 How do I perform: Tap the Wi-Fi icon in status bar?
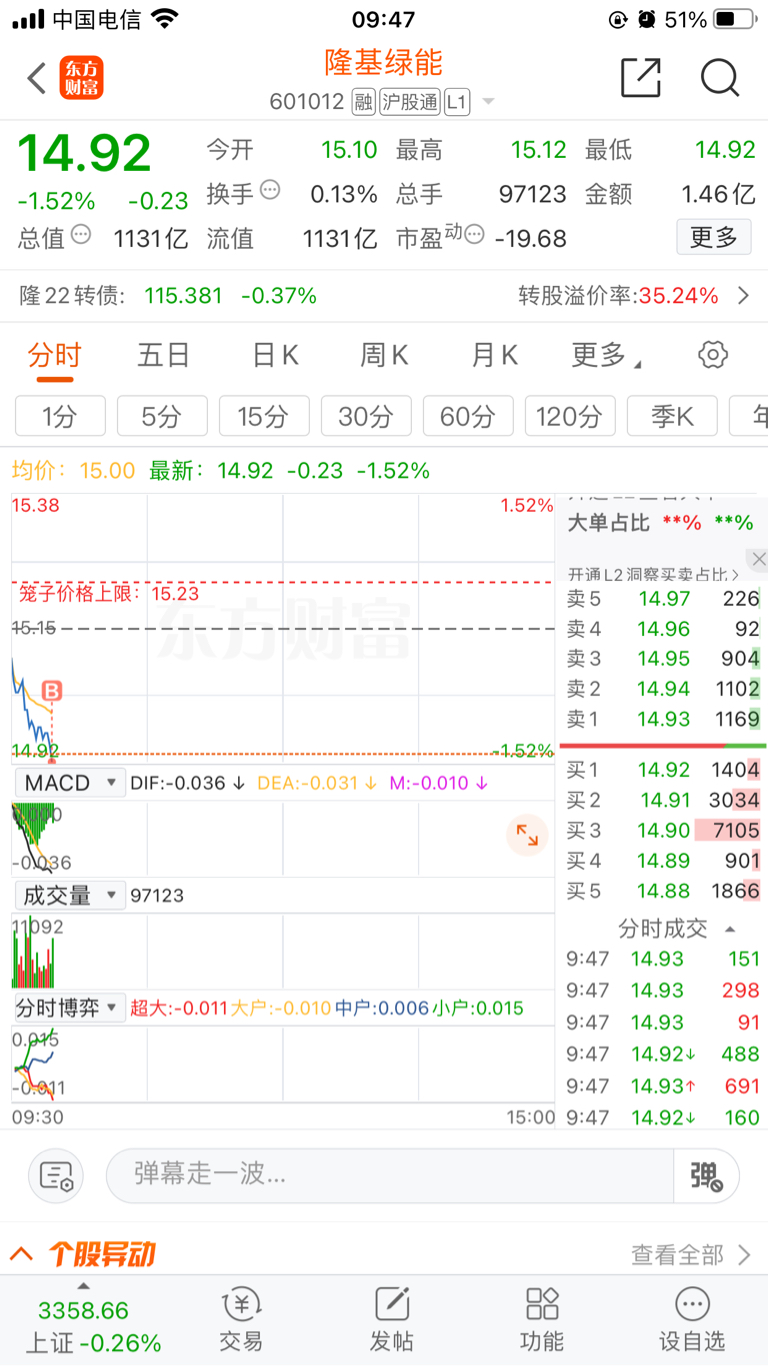165,19
